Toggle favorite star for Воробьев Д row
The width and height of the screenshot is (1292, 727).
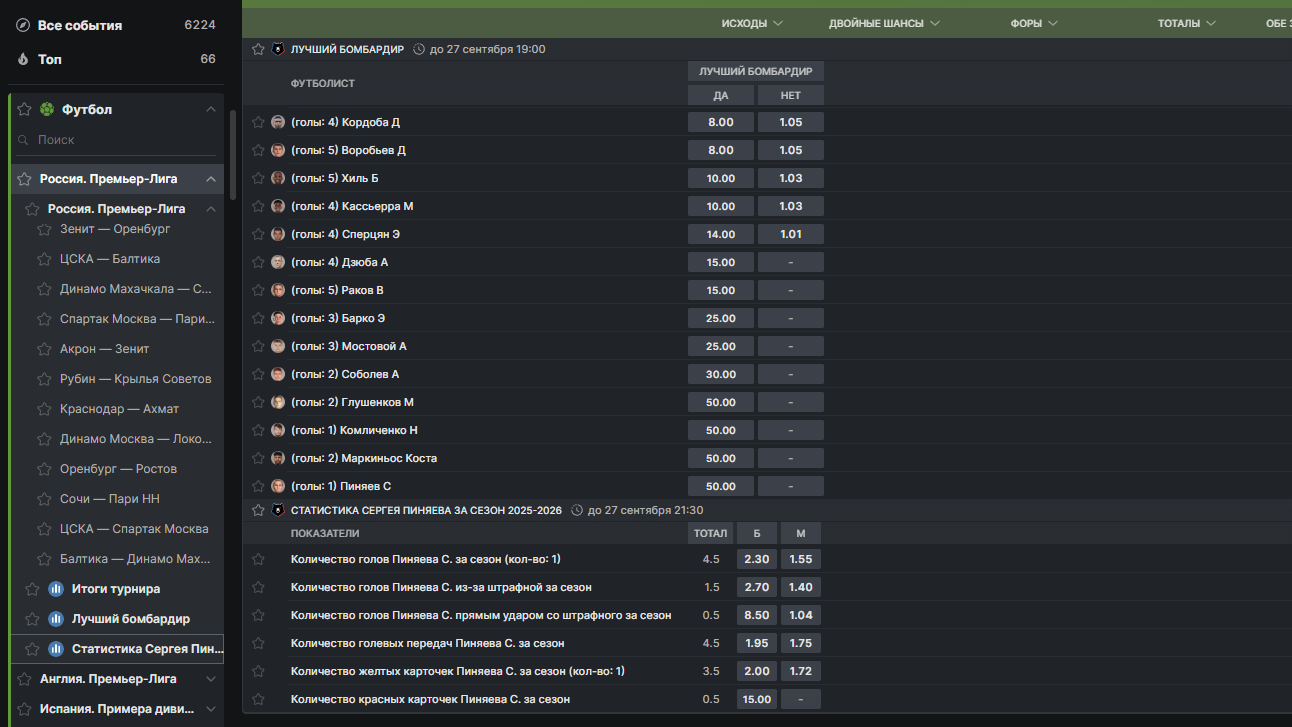pyautogui.click(x=258, y=150)
